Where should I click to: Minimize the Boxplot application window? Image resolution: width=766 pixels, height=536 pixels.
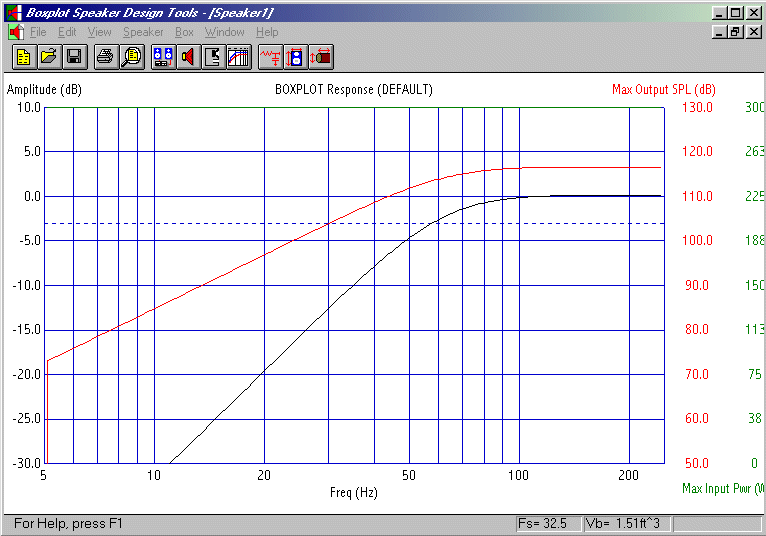718,13
